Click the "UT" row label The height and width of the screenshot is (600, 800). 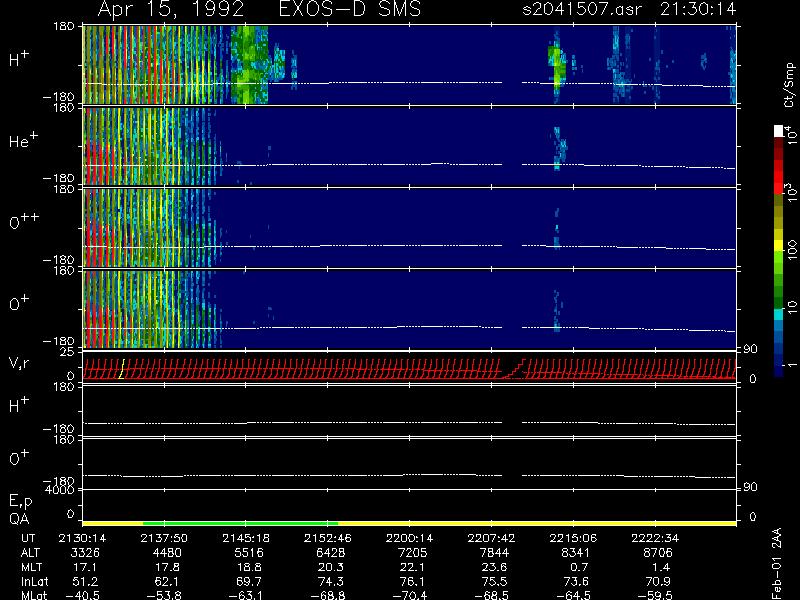pos(28,538)
